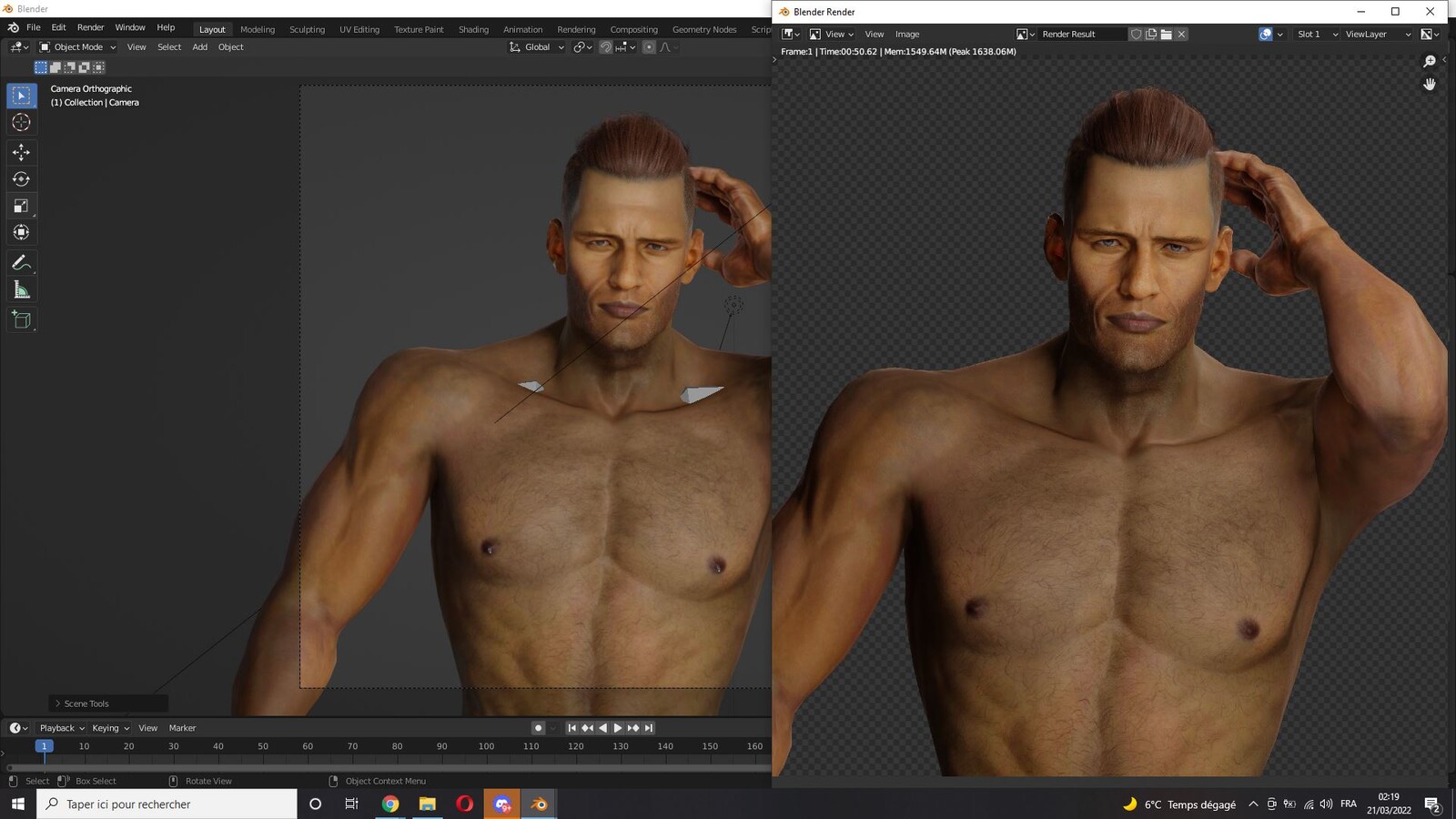Open the pivot point dropdown
Screen dimensions: 1456x819
coord(582,47)
